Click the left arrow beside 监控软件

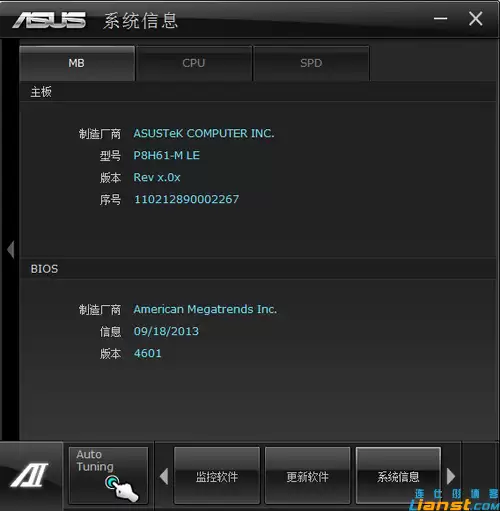164,476
